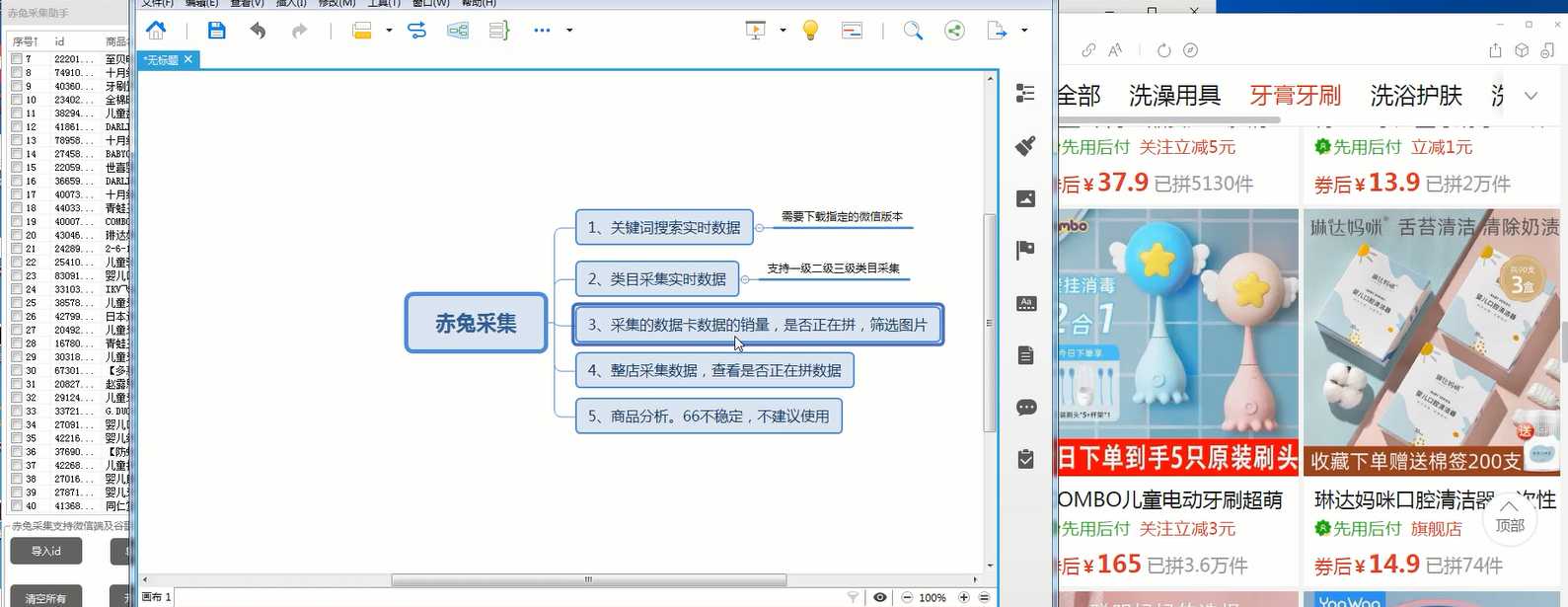The image size is (1568, 607).
Task: Open the themes Aa panel icon
Action: click(x=1026, y=303)
